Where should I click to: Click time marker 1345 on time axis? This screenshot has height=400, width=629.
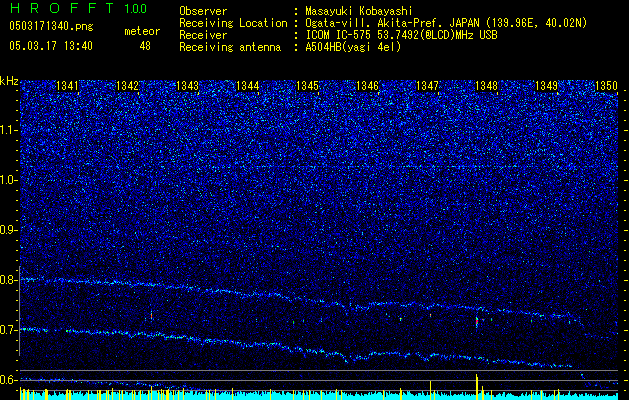point(307,85)
